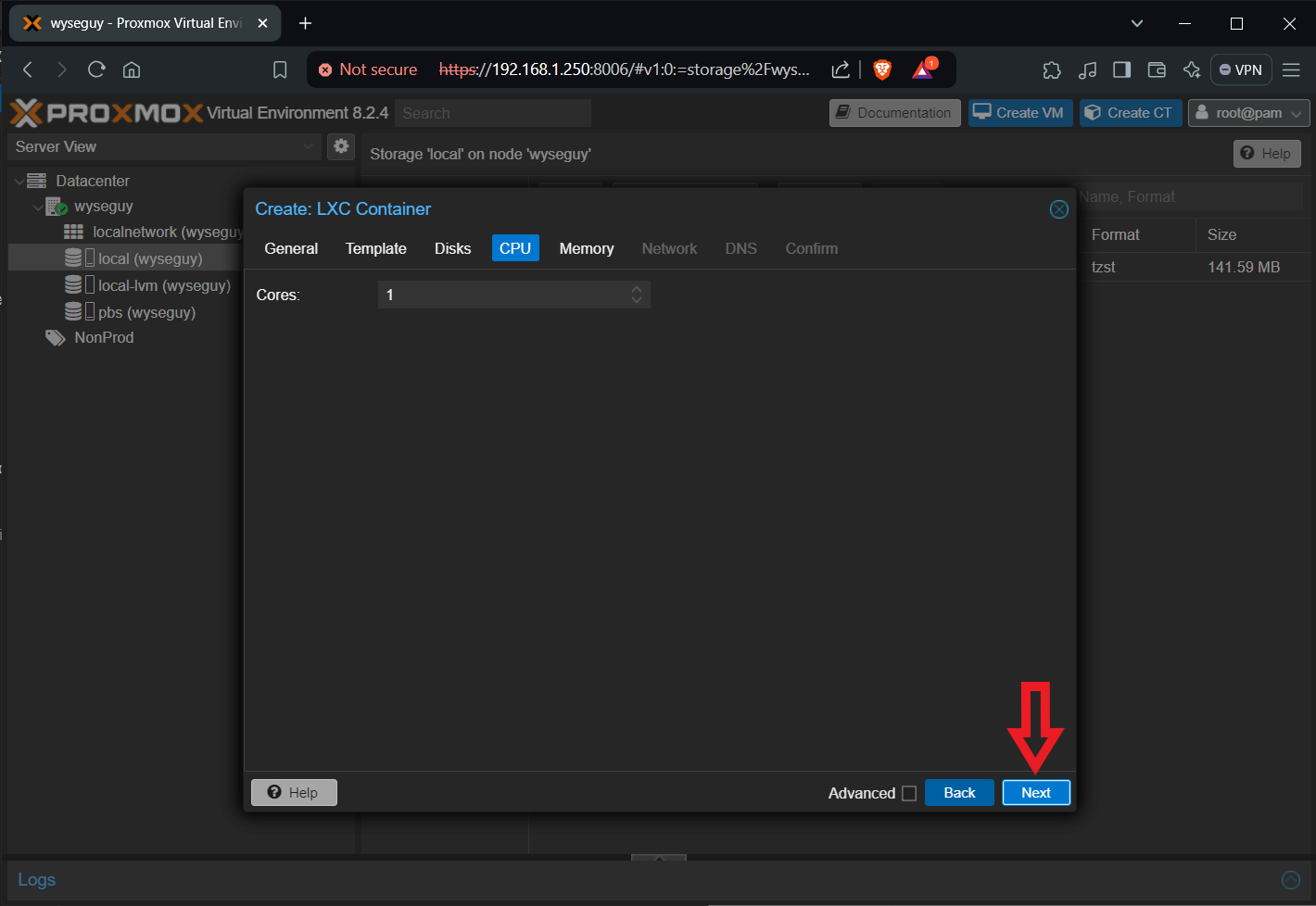Select the NonProd tree item
The image size is (1316, 906).
[104, 337]
